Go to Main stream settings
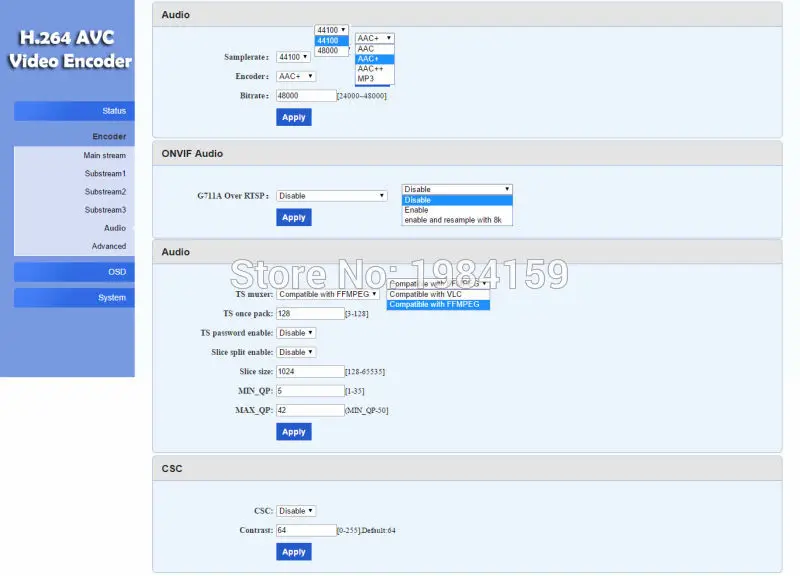Screen dimensions: 800x576 point(105,156)
